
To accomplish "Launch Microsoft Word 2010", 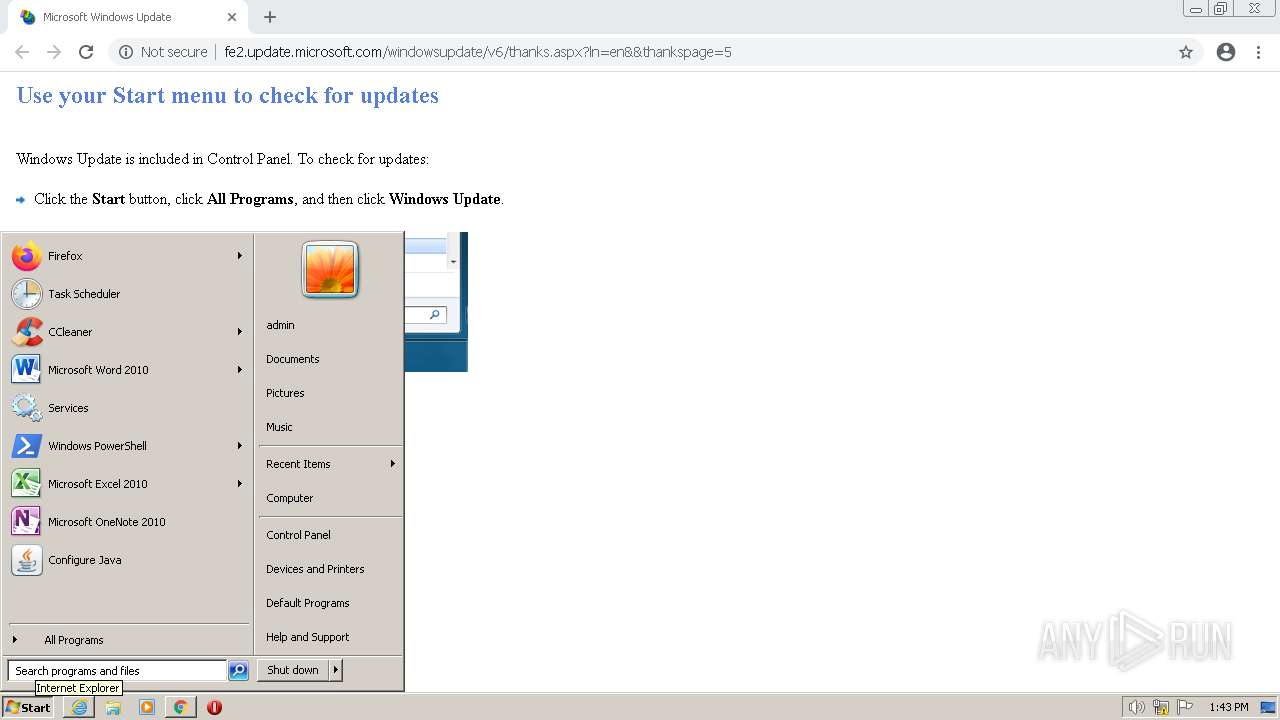I will click(127, 370).
